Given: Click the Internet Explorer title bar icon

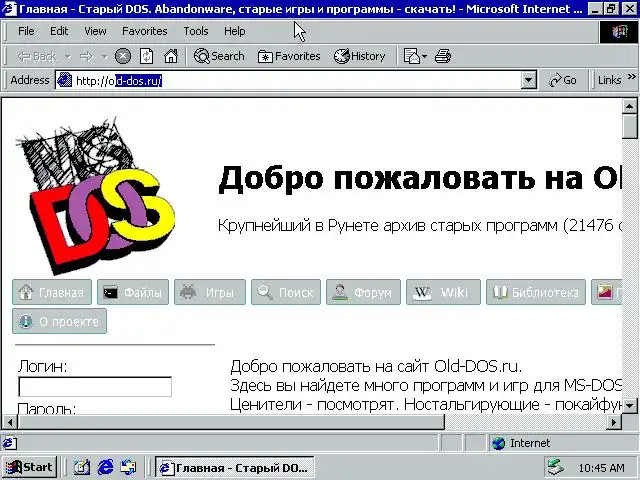Looking at the screenshot, I should pyautogui.click(x=10, y=9).
